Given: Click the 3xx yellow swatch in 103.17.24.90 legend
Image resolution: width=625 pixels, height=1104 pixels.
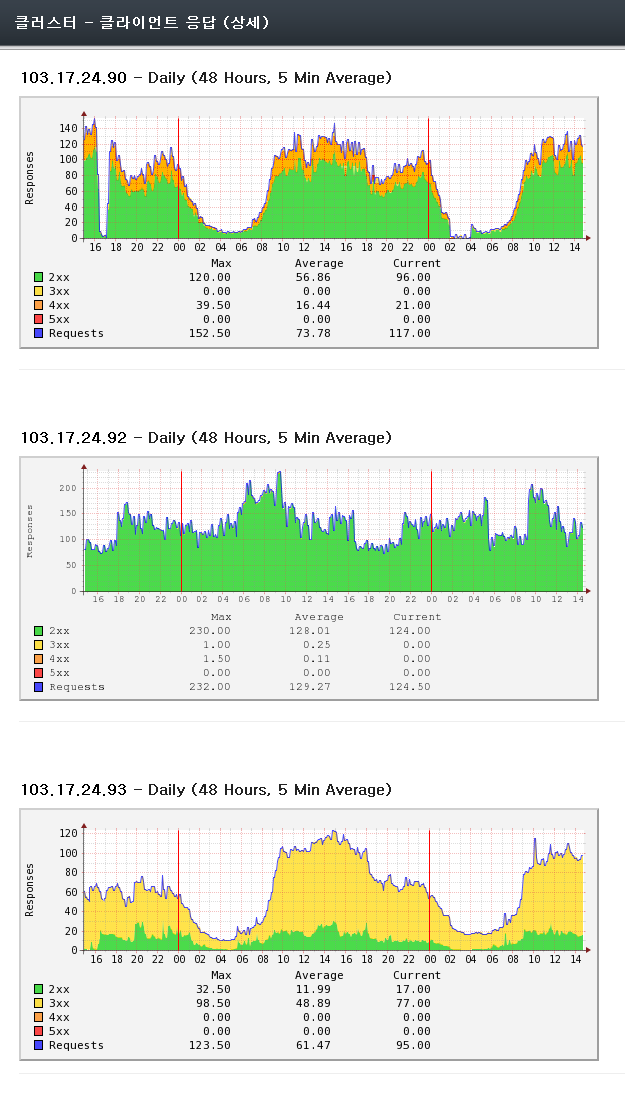Looking at the screenshot, I should [x=39, y=291].
